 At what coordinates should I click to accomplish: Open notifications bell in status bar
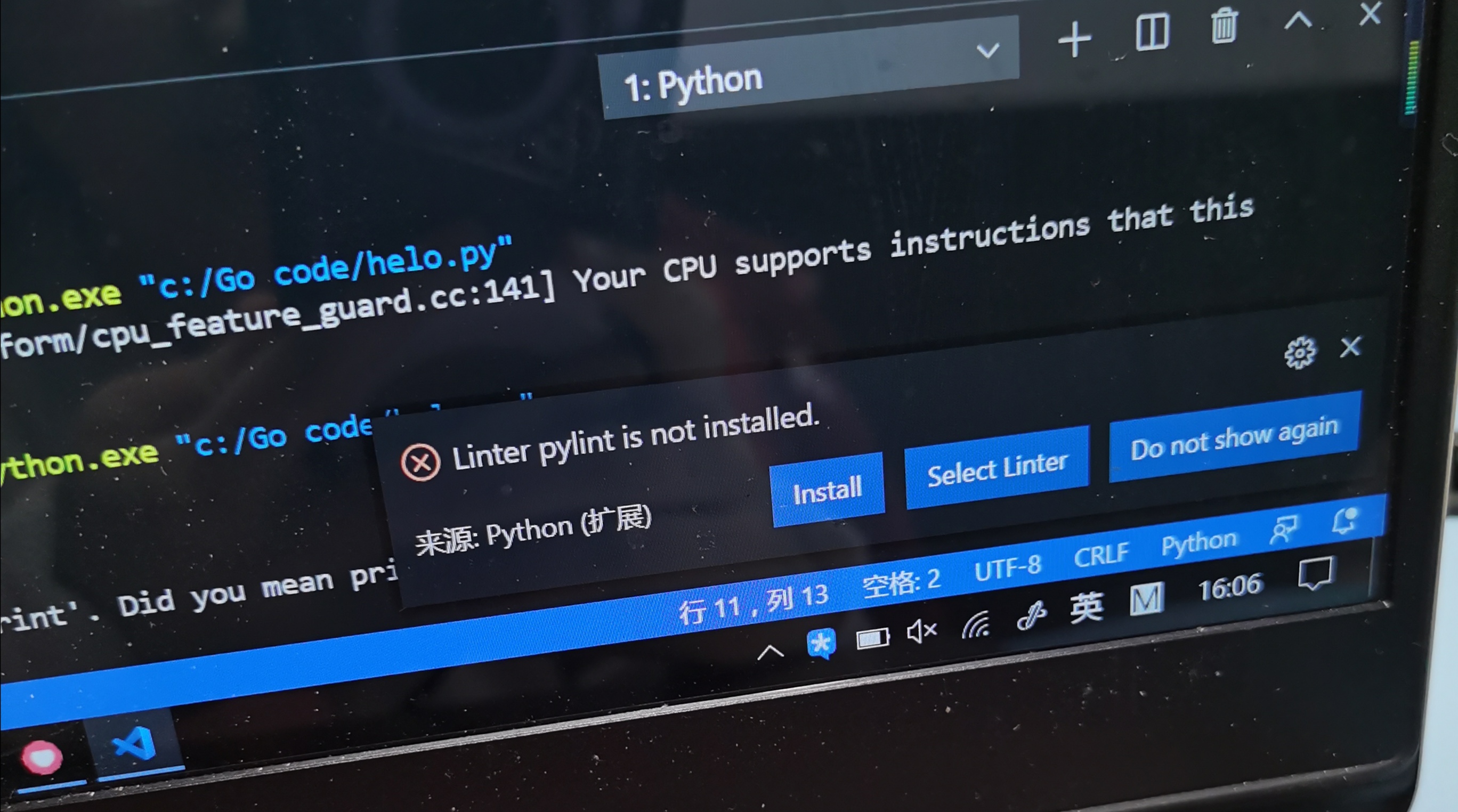1345,521
